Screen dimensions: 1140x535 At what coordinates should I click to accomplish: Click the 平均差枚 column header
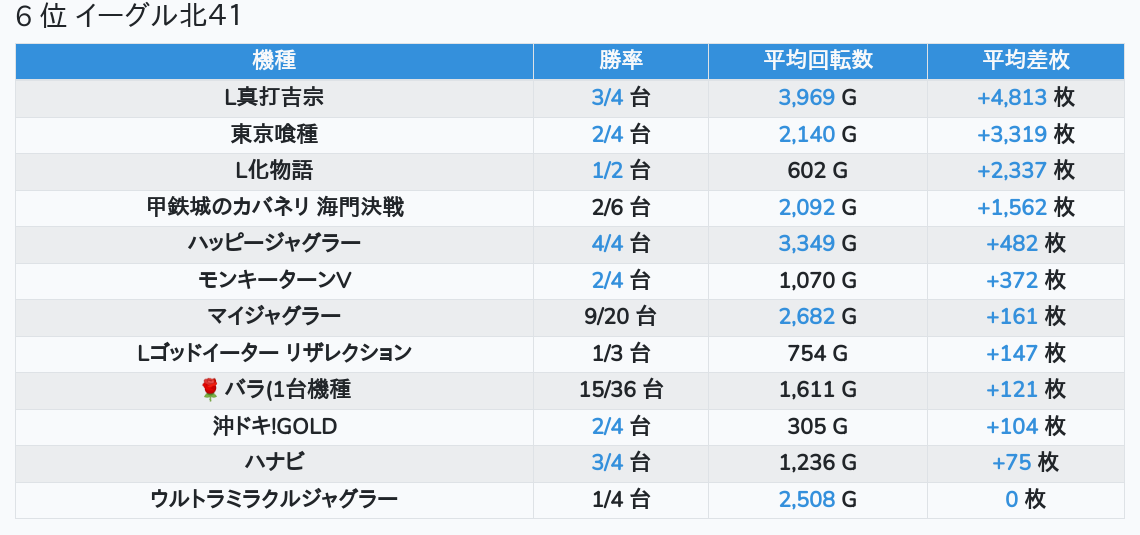click(x=1025, y=60)
